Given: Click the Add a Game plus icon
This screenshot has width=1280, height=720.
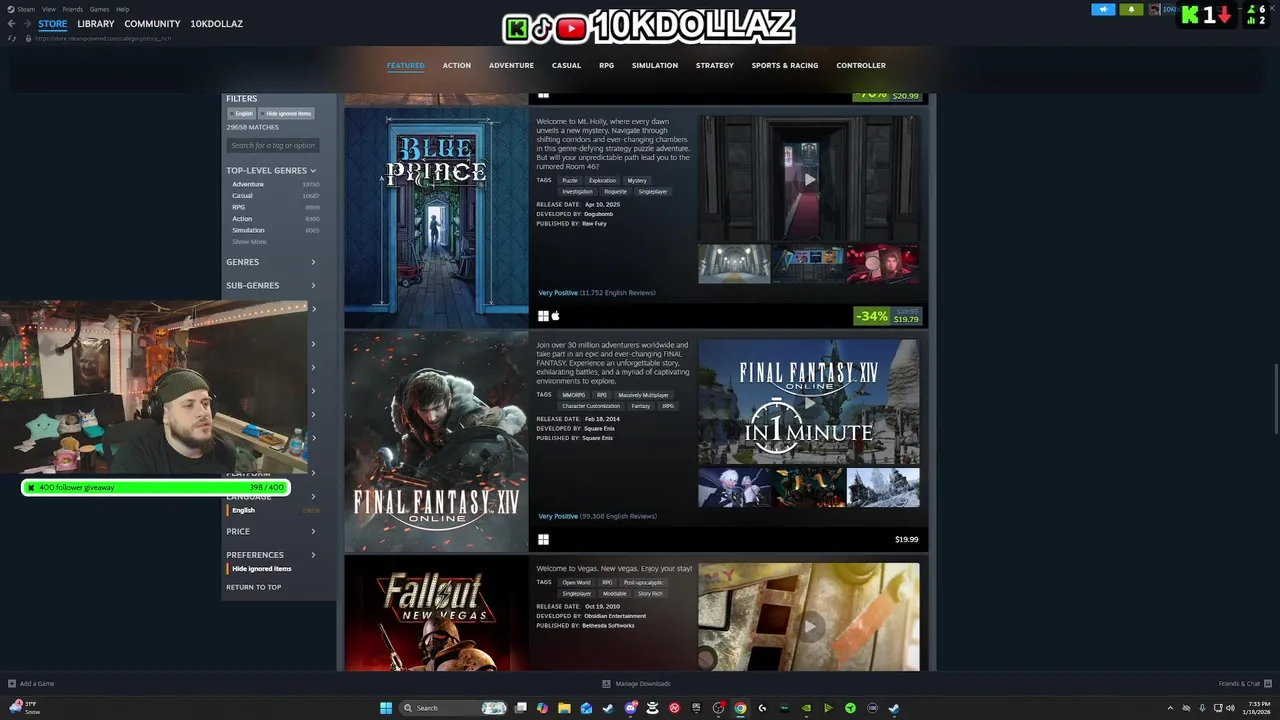Looking at the screenshot, I should click(12, 684).
